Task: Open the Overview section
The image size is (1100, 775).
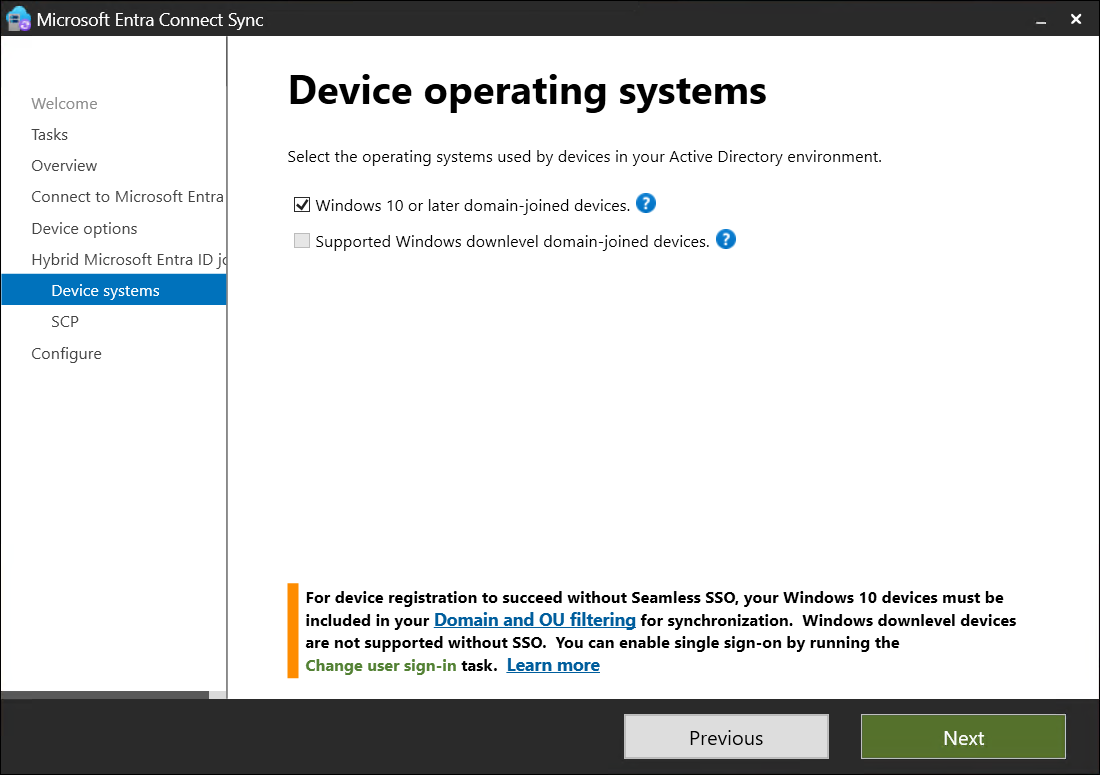Action: tap(64, 165)
